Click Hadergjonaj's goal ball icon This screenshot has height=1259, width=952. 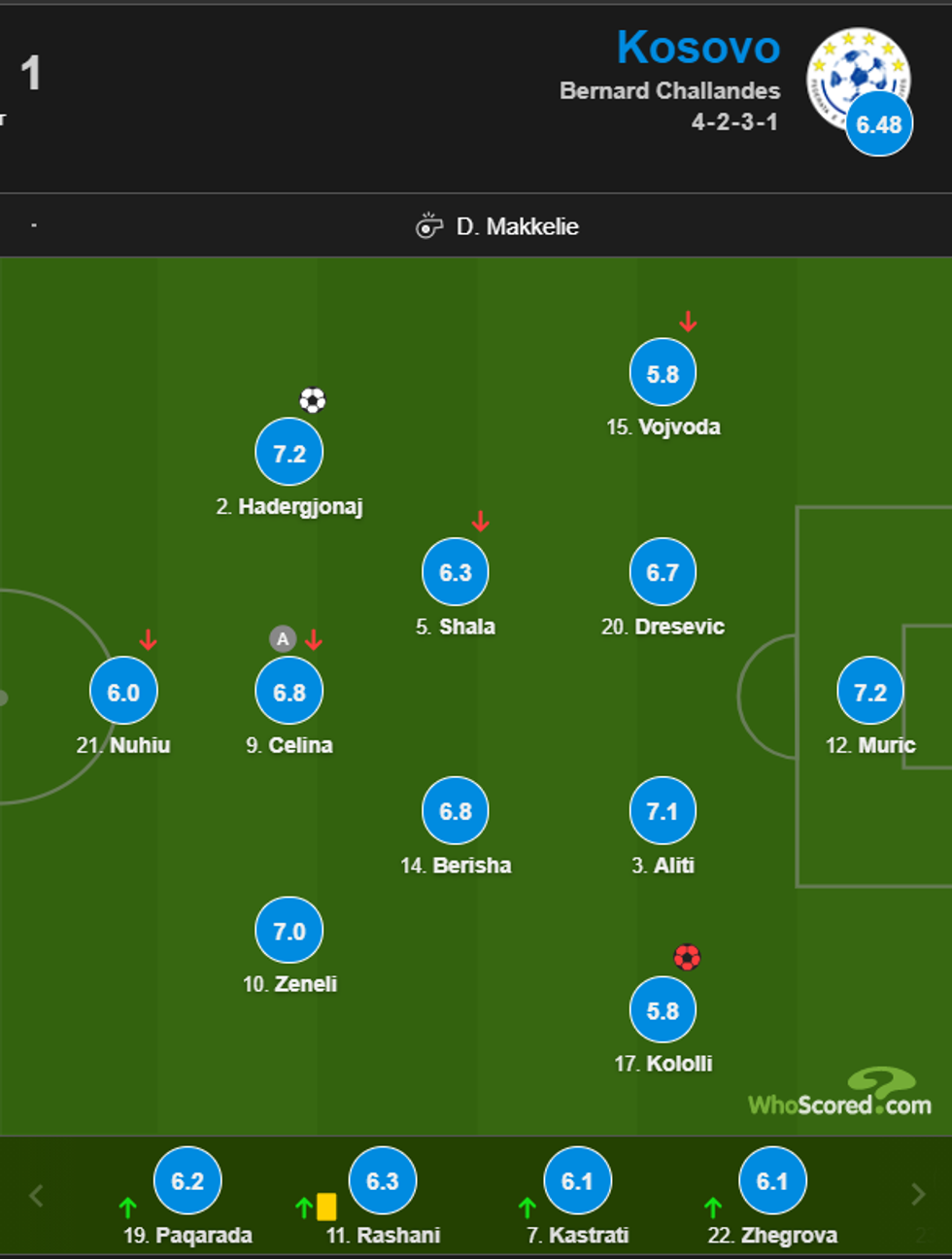point(312,400)
